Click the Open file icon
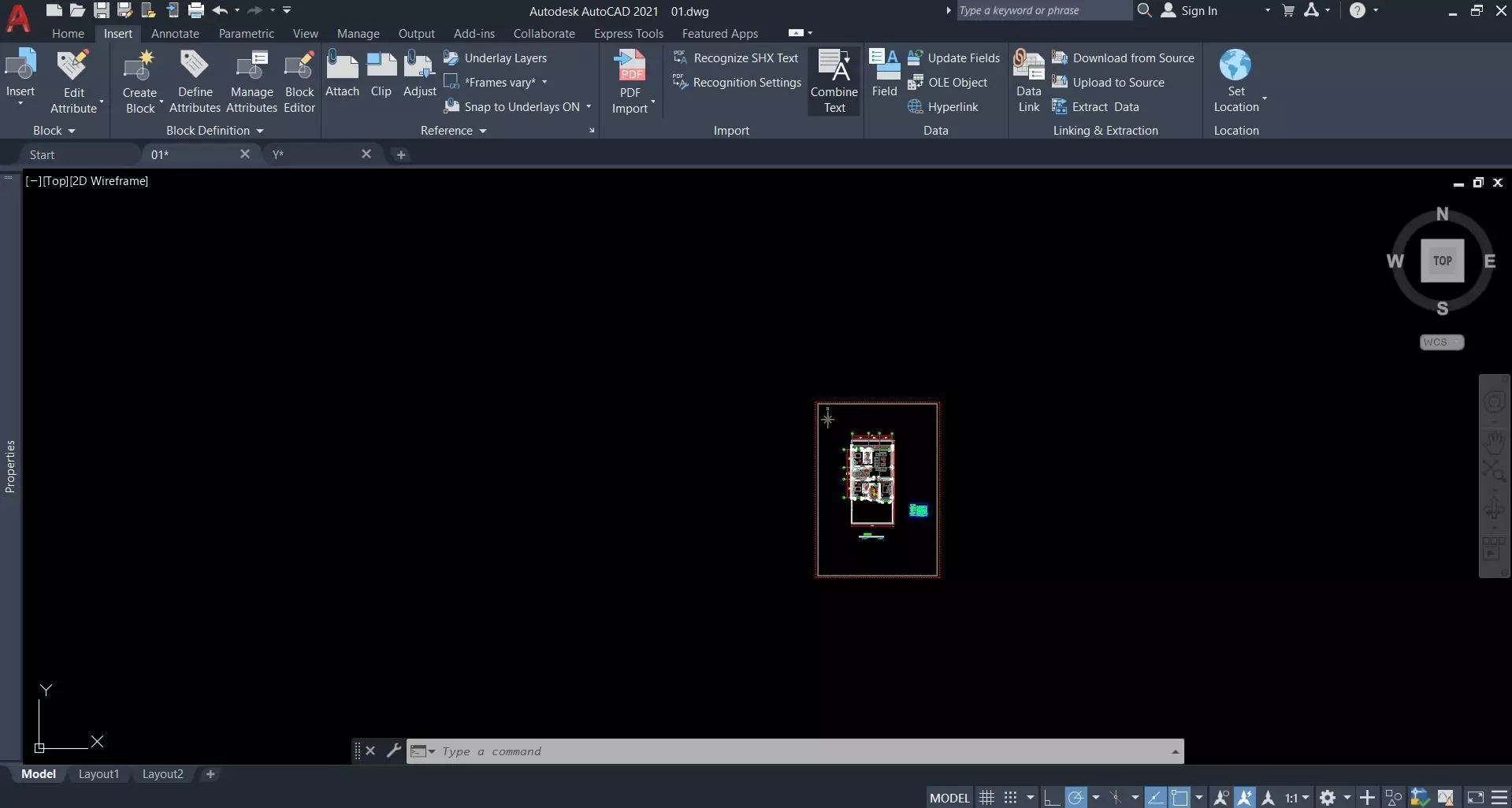The height and width of the screenshot is (808, 1512). (77, 10)
